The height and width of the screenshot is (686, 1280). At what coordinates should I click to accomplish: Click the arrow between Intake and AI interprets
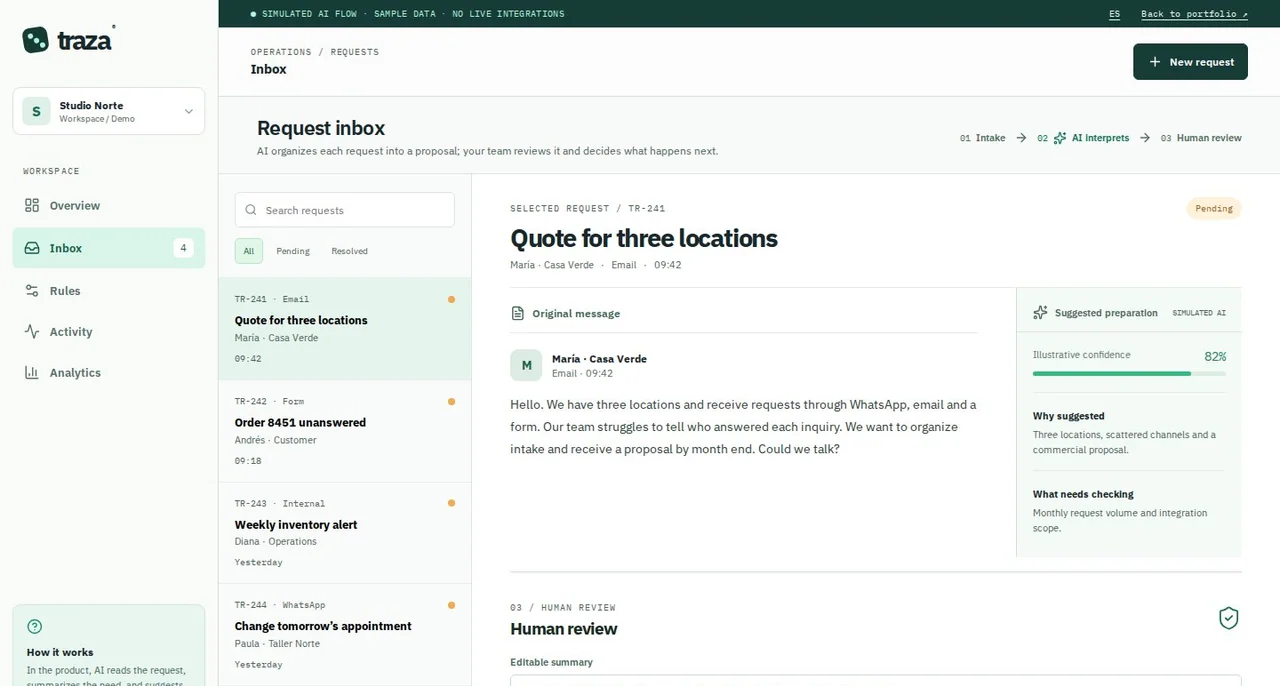click(1021, 138)
